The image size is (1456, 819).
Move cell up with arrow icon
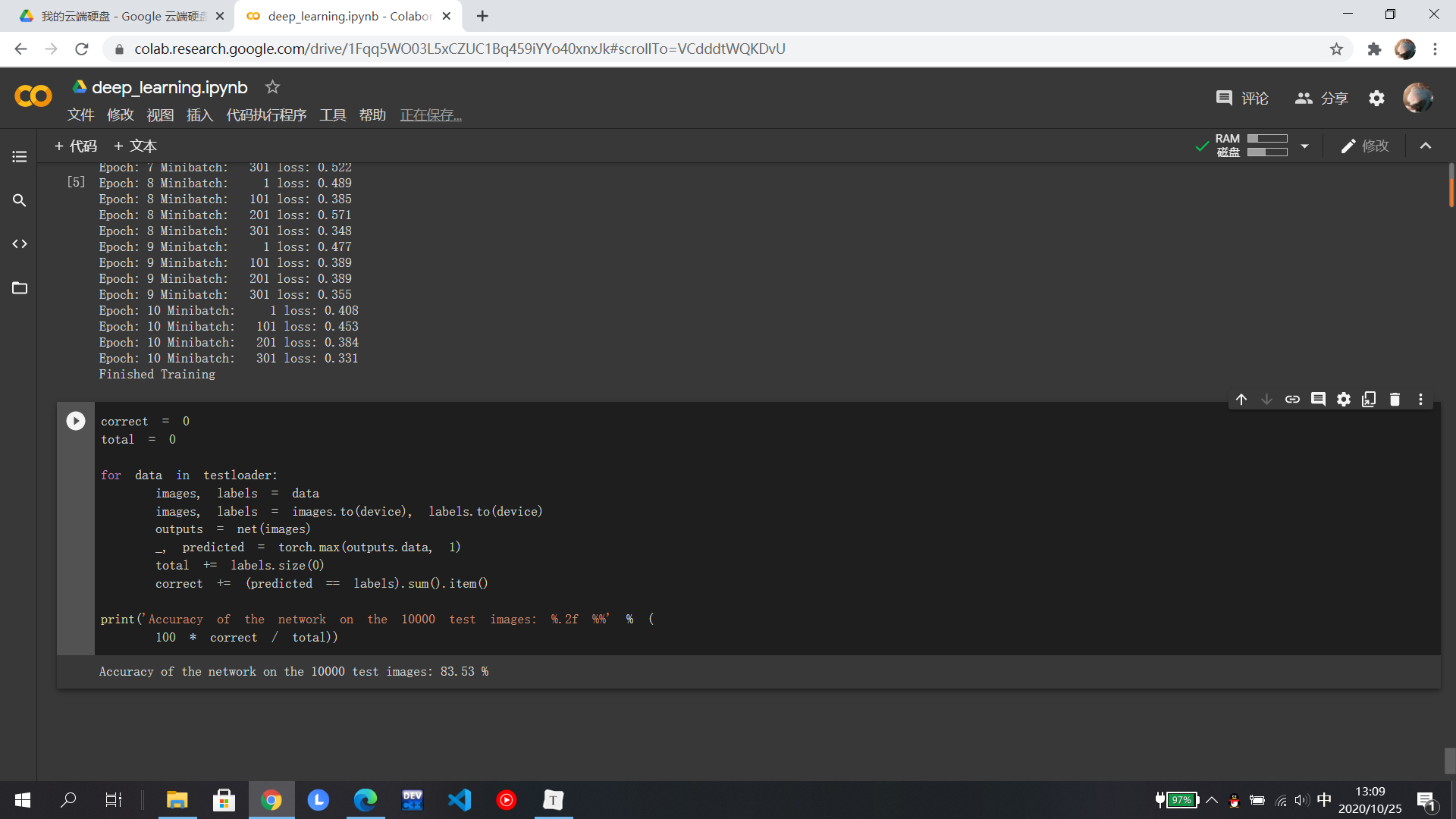tap(1241, 400)
